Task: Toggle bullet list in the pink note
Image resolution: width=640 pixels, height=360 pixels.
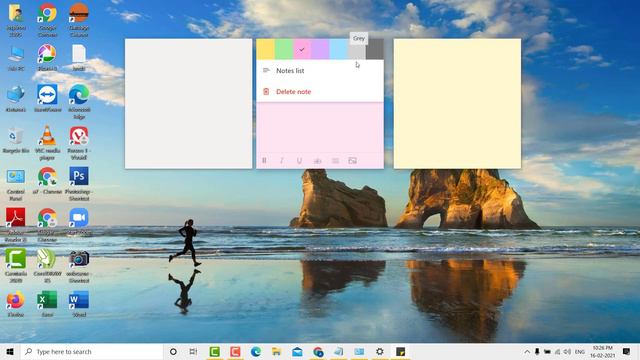Action: [x=335, y=161]
